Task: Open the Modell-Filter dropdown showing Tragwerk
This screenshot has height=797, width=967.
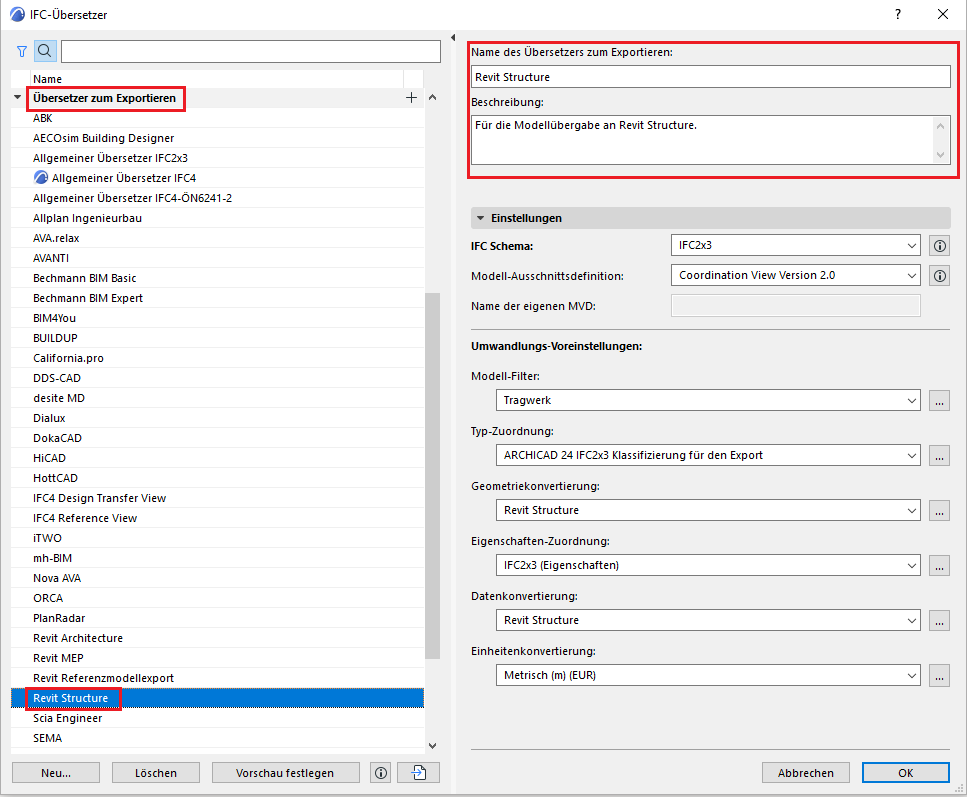Action: (707, 400)
